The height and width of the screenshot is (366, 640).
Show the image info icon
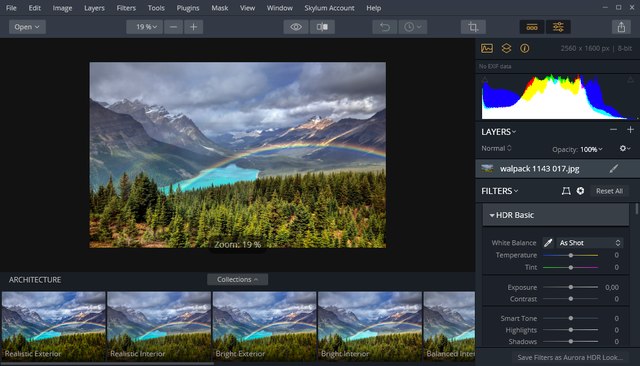(524, 48)
